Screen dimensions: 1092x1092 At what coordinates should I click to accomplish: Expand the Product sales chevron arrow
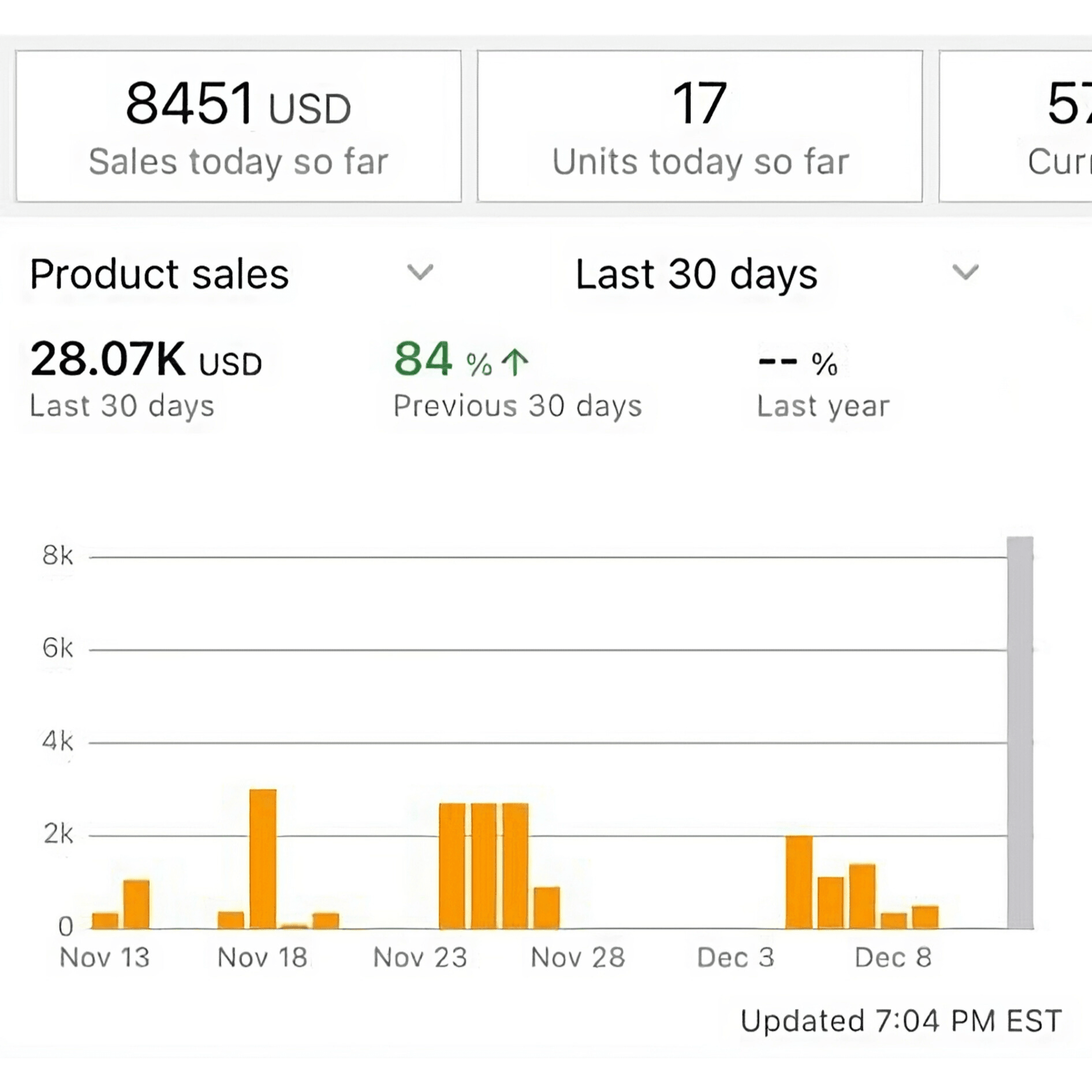click(420, 272)
